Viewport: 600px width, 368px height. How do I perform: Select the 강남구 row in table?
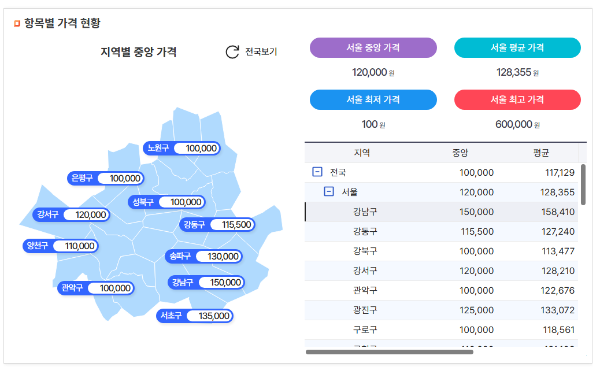442,212
